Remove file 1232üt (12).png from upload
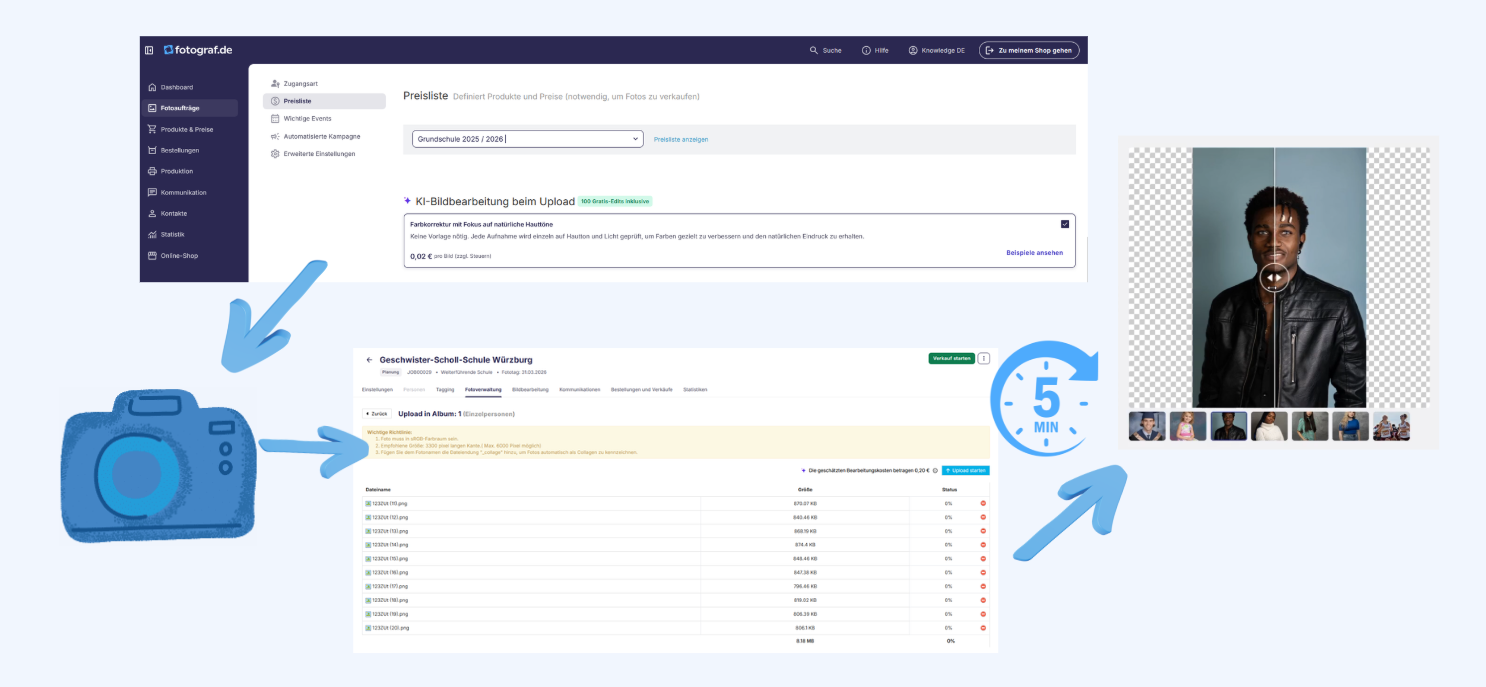The image size is (1486, 687). 983,517
